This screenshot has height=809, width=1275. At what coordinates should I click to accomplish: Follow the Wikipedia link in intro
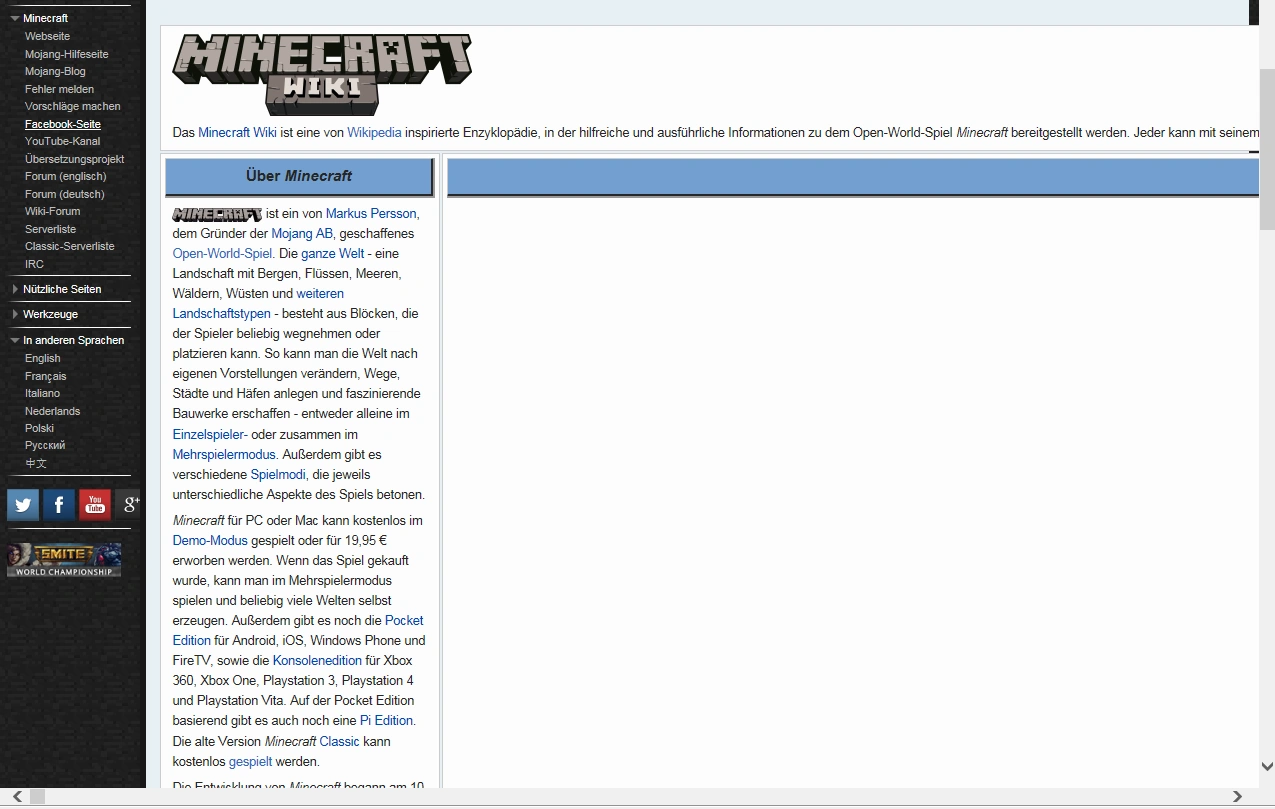(374, 132)
